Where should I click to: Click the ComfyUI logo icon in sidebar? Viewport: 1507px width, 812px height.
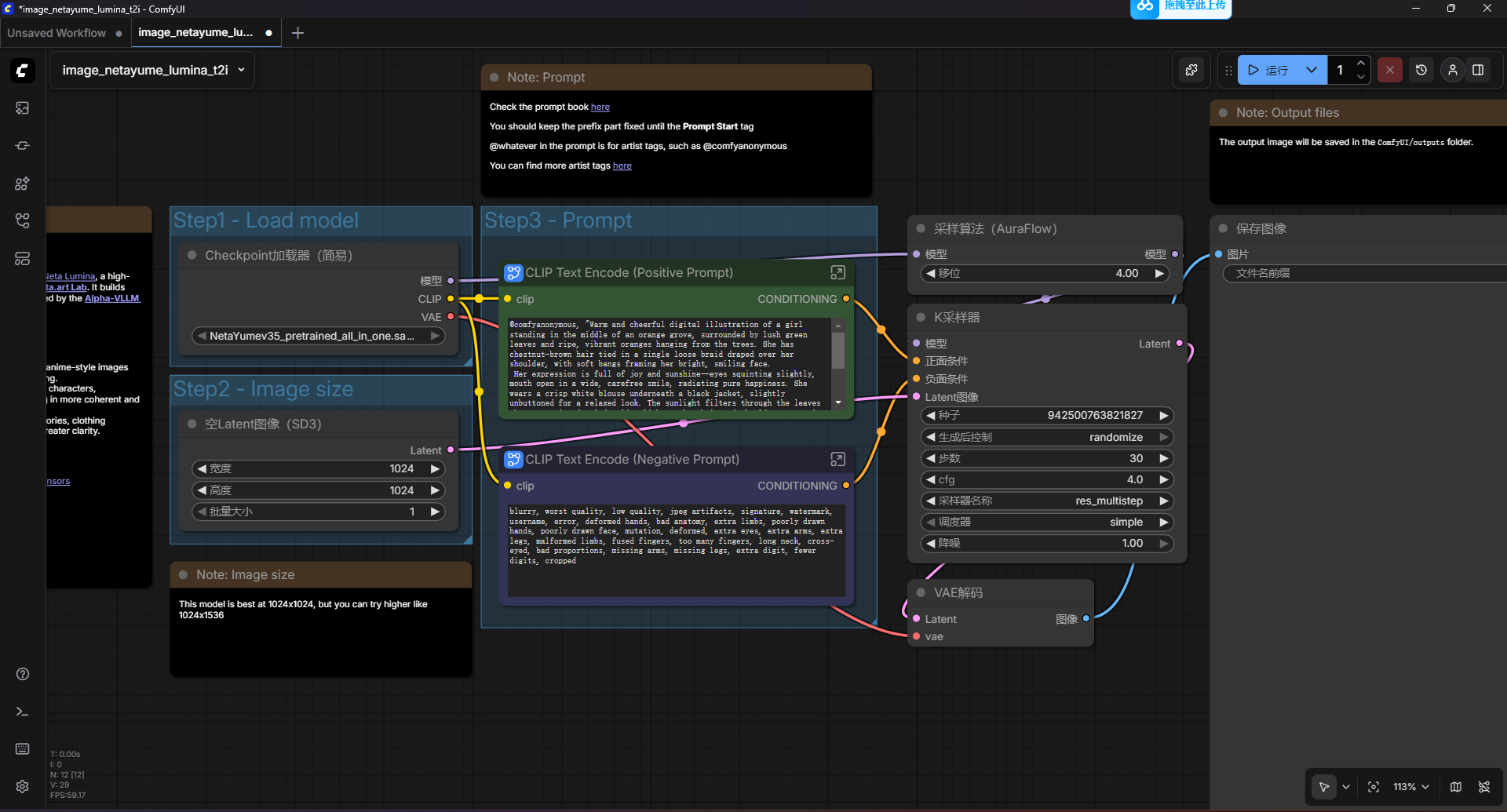tap(23, 71)
